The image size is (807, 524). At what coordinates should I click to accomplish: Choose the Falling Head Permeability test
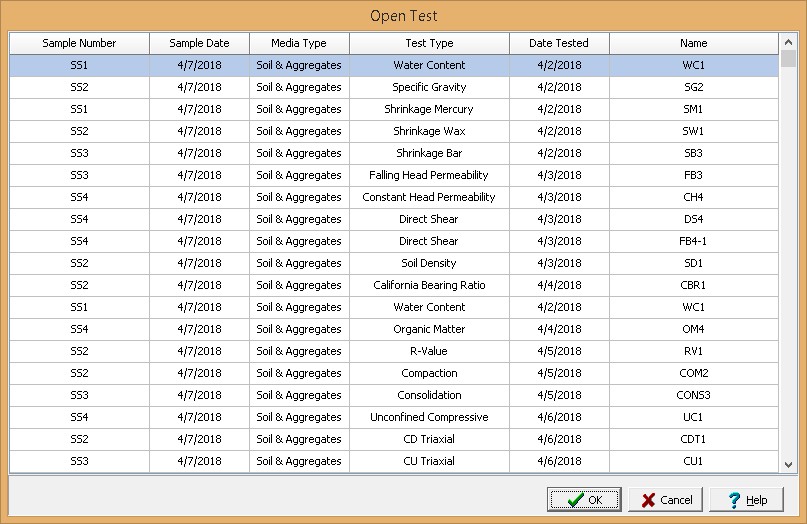pos(429,175)
